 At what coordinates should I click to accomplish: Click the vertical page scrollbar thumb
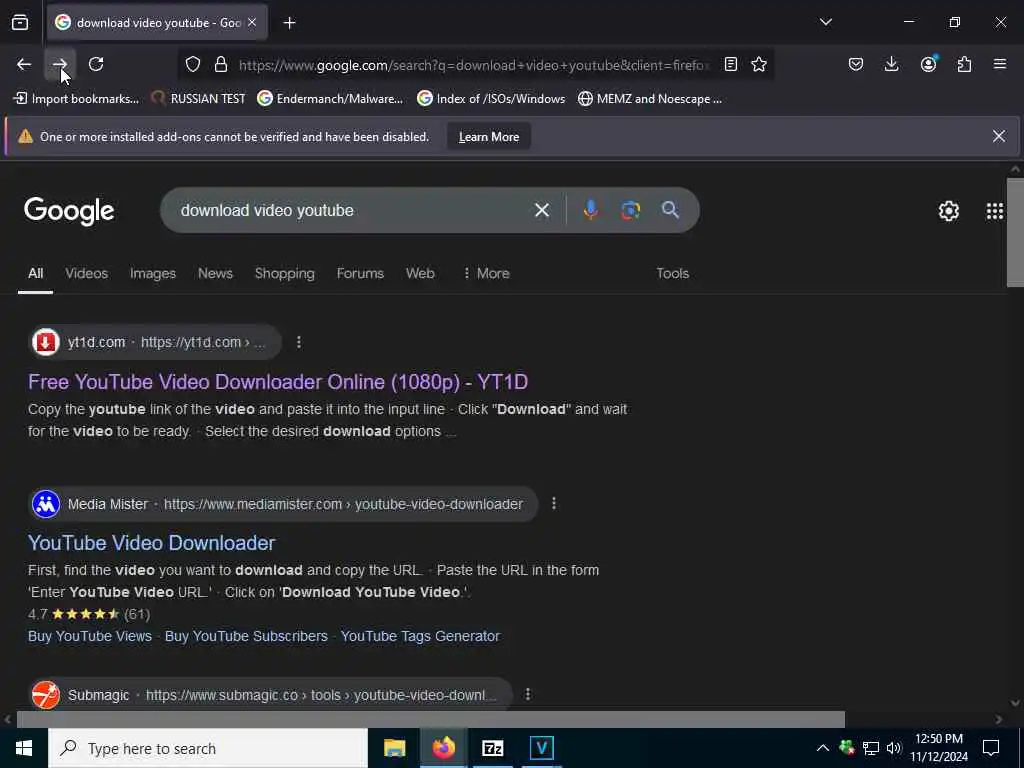pos(1015,232)
